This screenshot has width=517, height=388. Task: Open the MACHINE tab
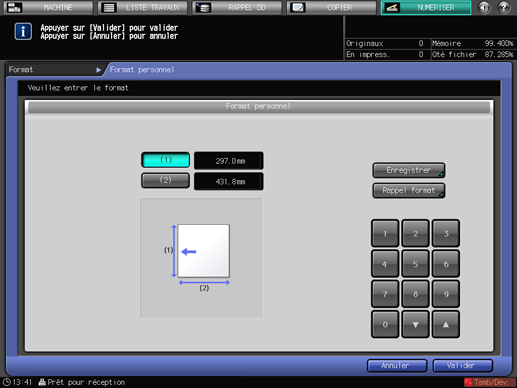pos(48,7)
